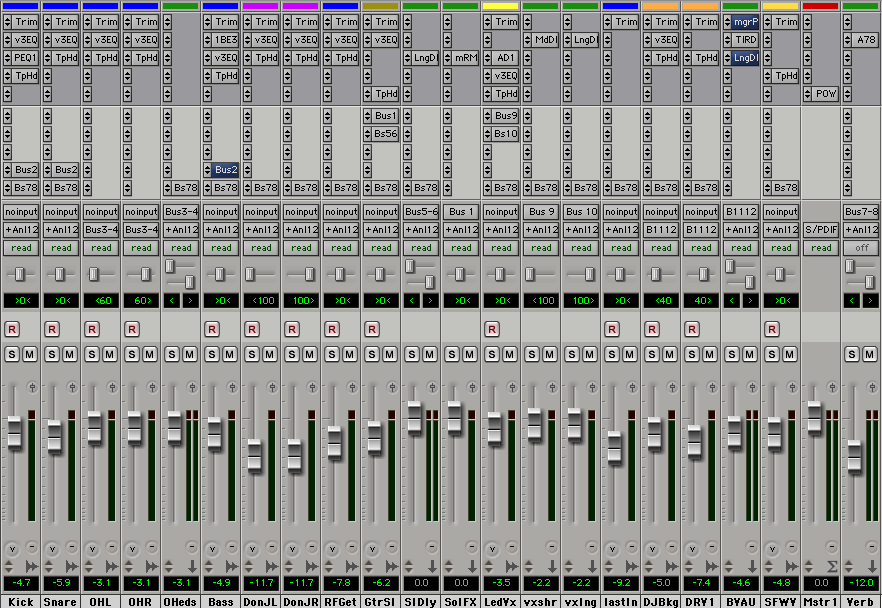The width and height of the screenshot is (882, 608).
Task: Click the BVAU track type icon
Action: [752, 566]
